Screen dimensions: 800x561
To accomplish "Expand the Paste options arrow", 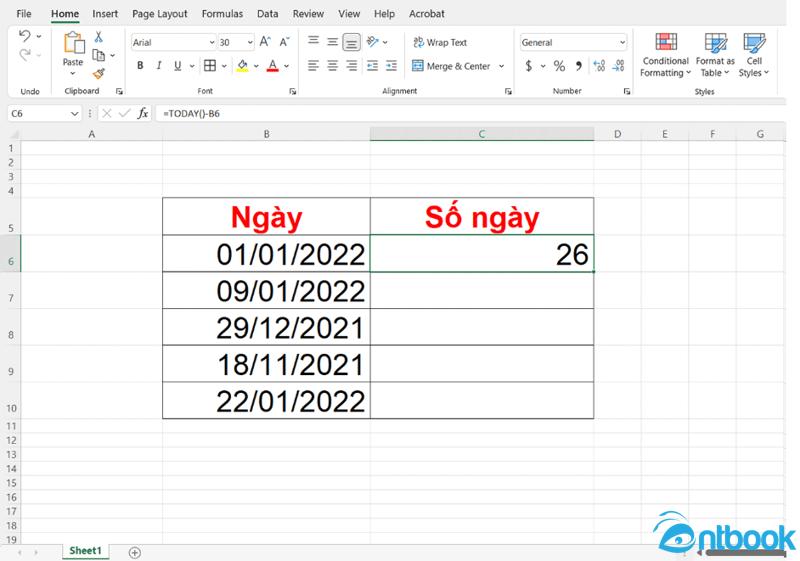I will [72, 73].
